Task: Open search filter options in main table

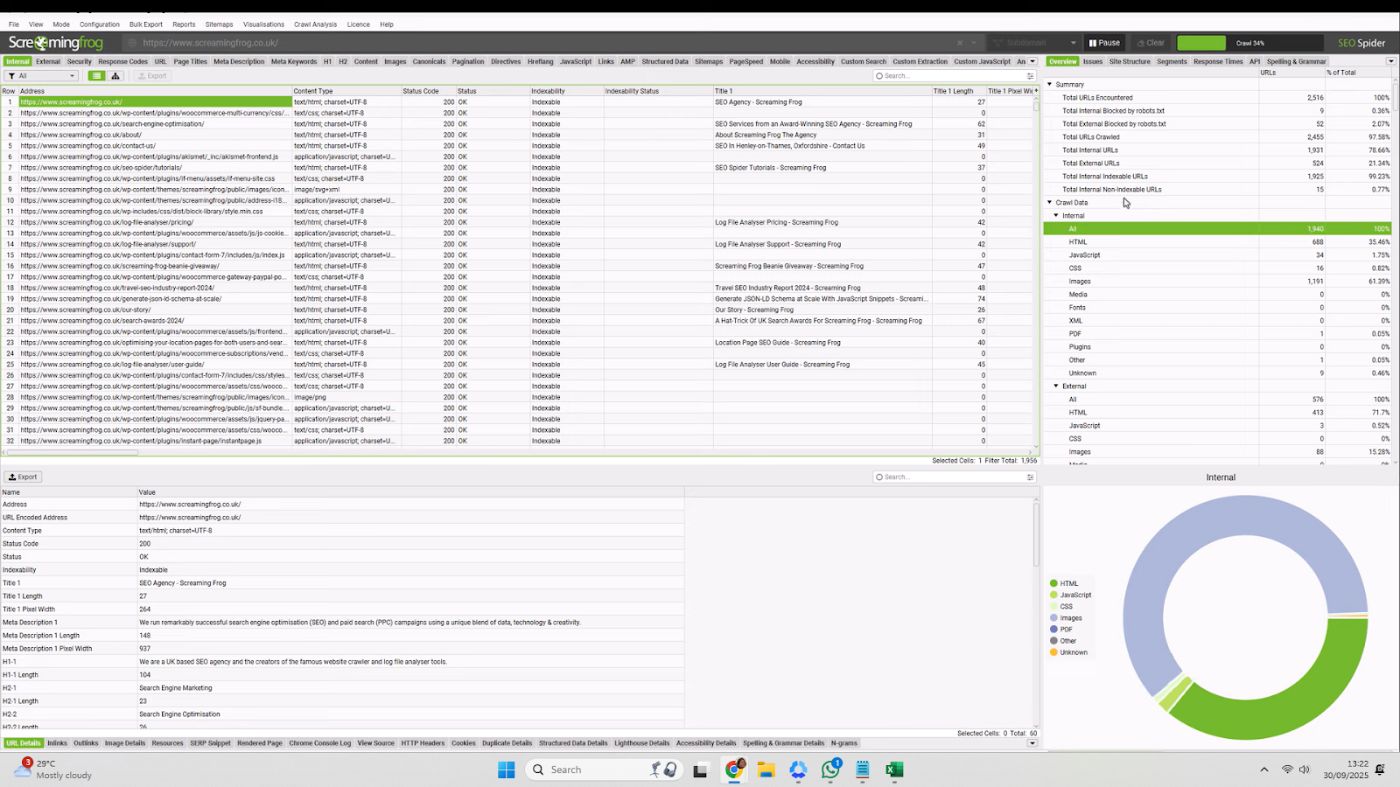Action: pos(1030,76)
